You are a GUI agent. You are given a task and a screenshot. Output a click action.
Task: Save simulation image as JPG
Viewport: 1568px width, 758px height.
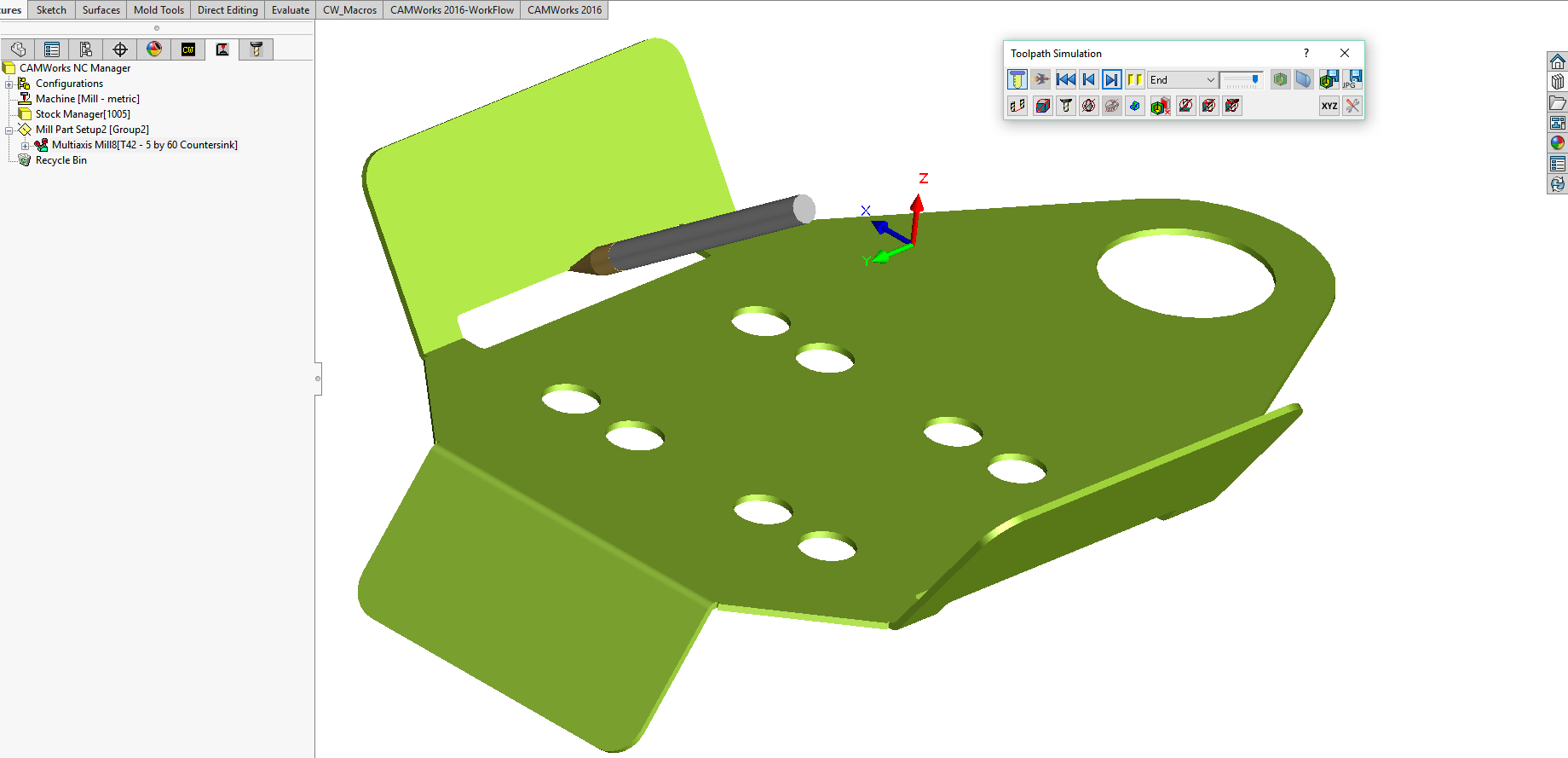(1352, 80)
